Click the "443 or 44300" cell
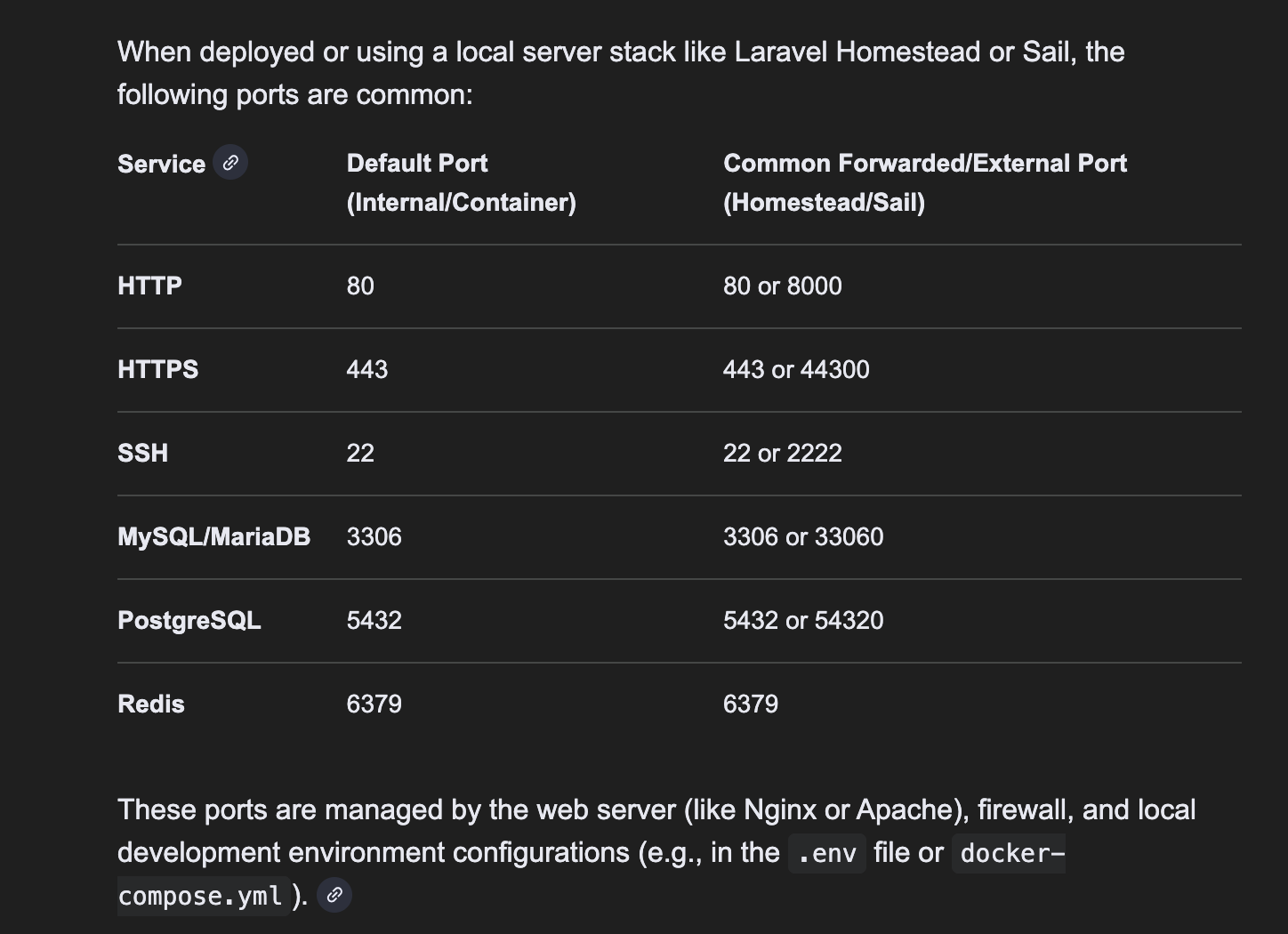 pyautogui.click(x=796, y=369)
